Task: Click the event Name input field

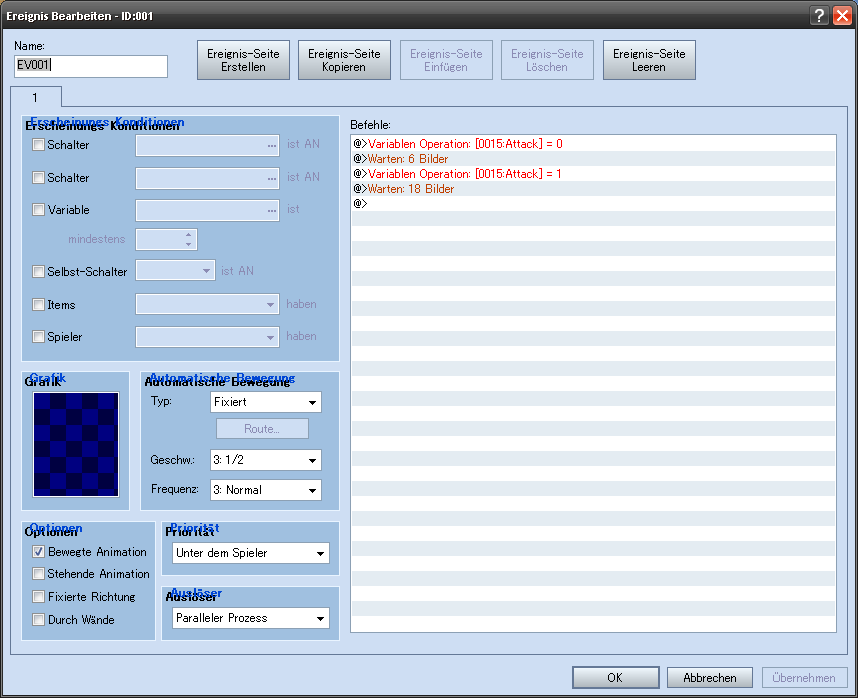Action: pos(91,66)
